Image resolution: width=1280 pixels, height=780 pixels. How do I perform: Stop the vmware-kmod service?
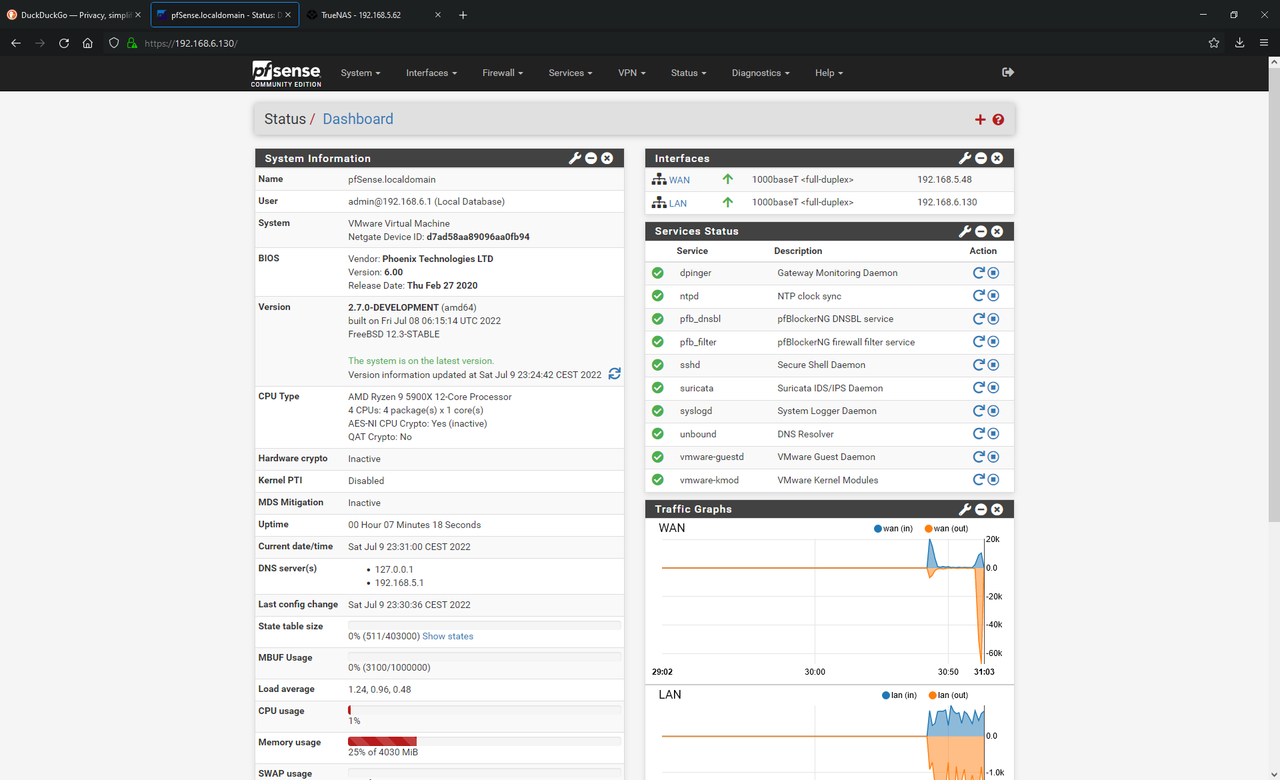point(993,480)
